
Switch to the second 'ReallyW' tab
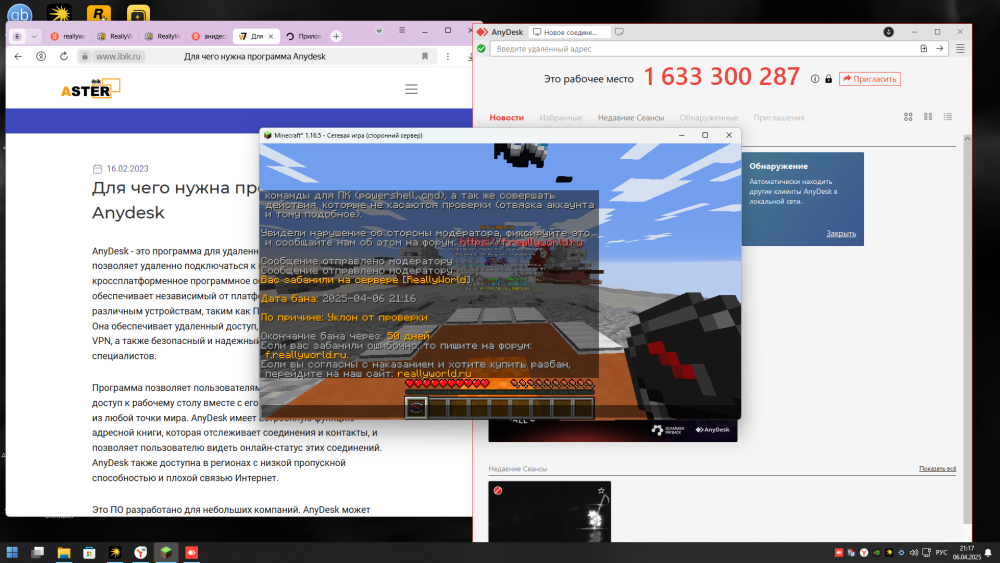[115, 36]
